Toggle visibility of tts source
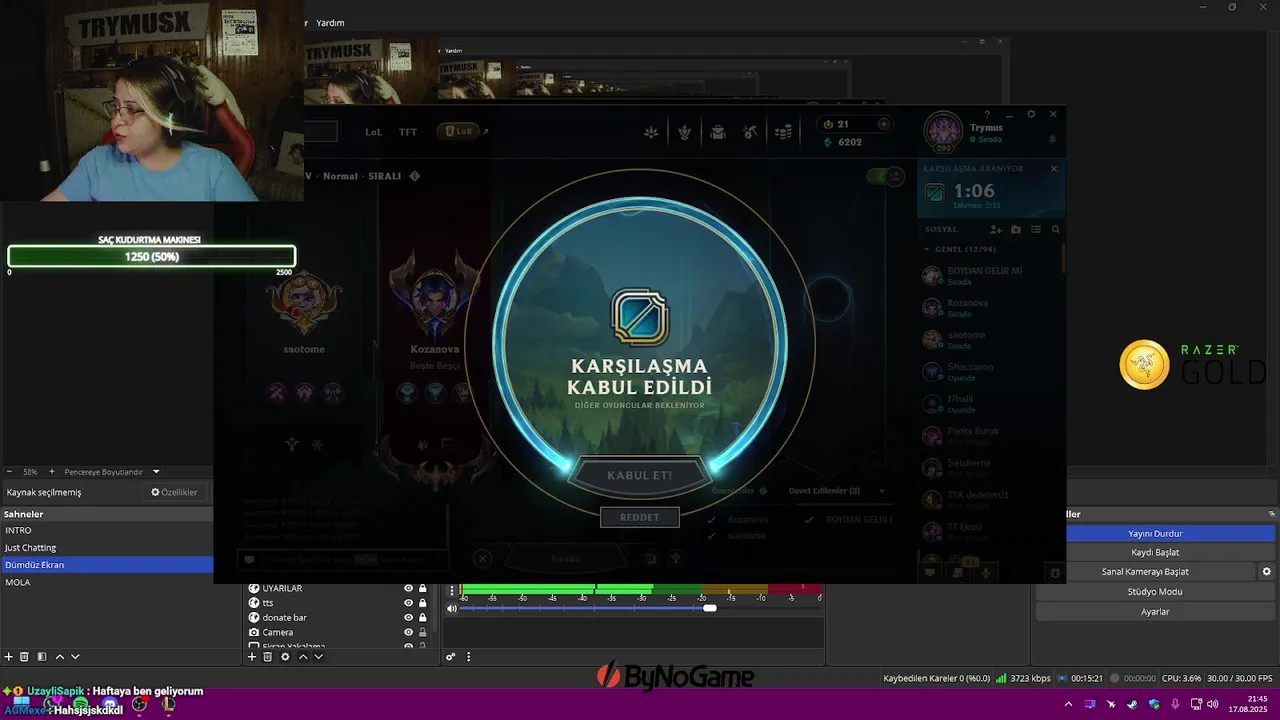 tap(408, 603)
